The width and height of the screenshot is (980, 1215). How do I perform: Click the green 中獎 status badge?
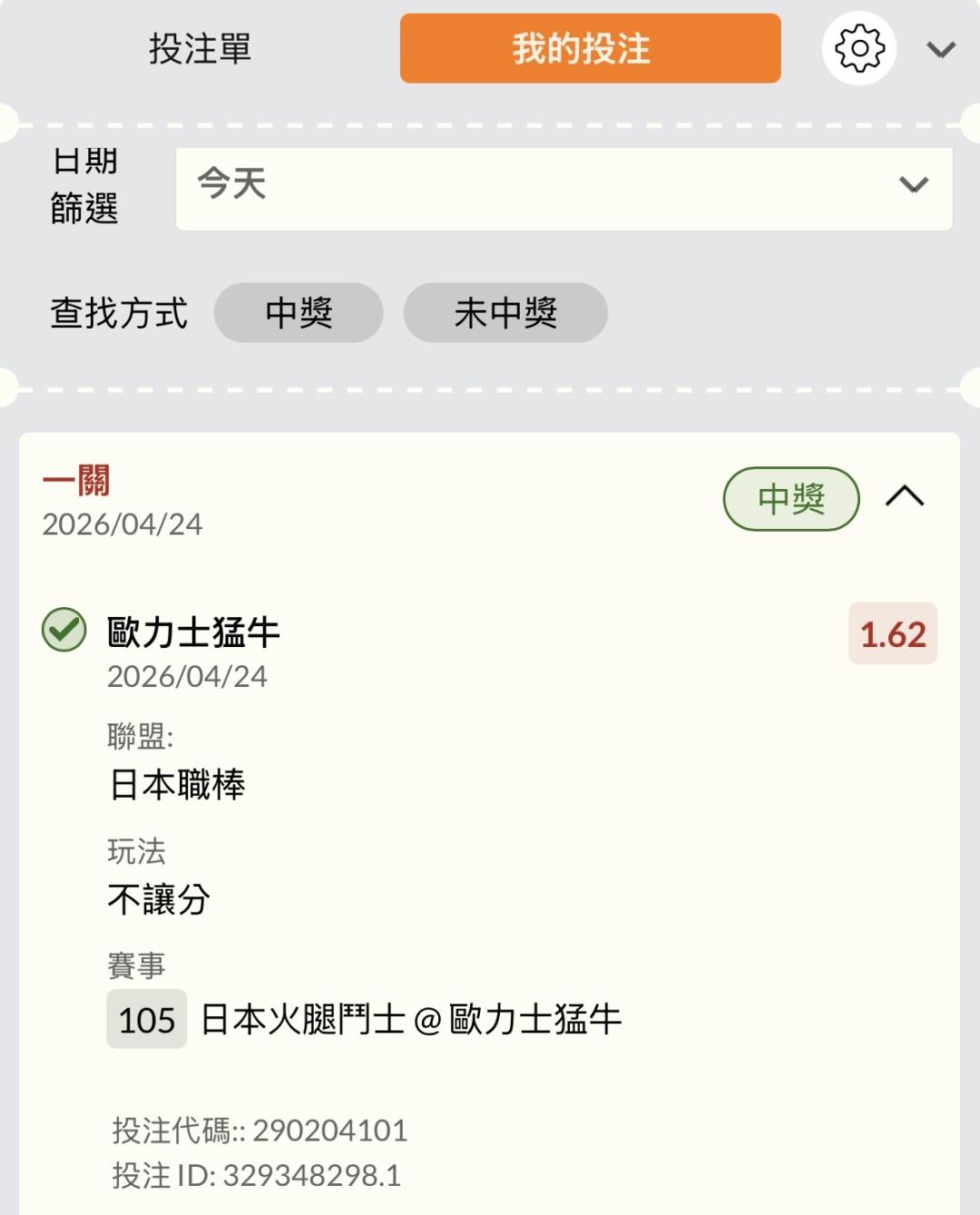(x=790, y=498)
